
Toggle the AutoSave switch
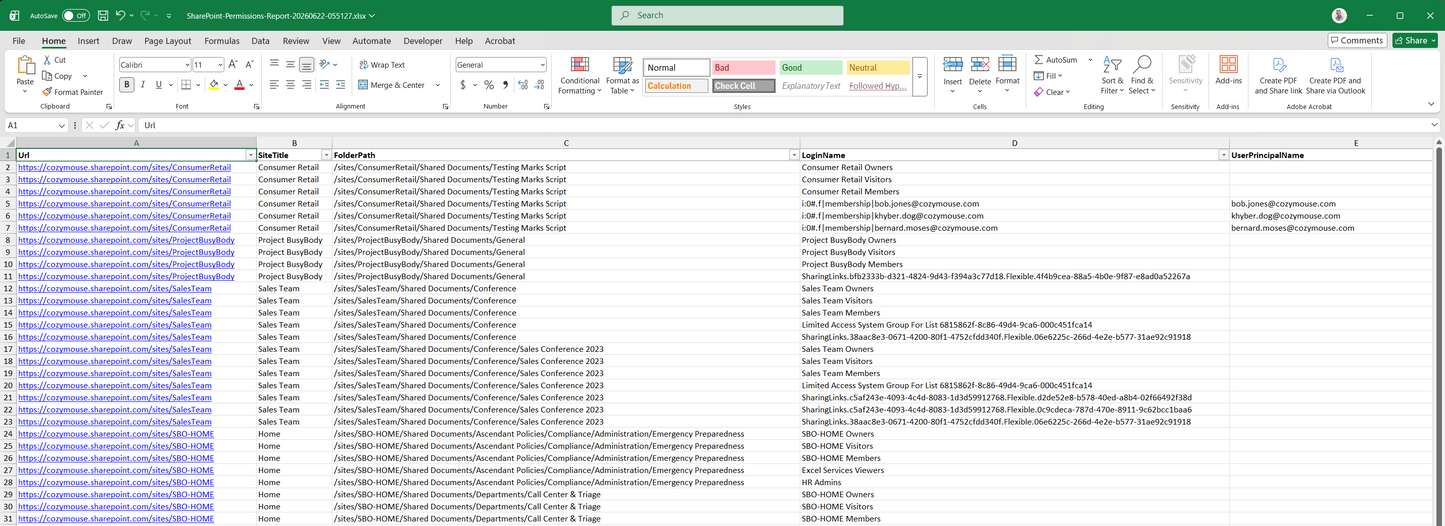(x=76, y=16)
